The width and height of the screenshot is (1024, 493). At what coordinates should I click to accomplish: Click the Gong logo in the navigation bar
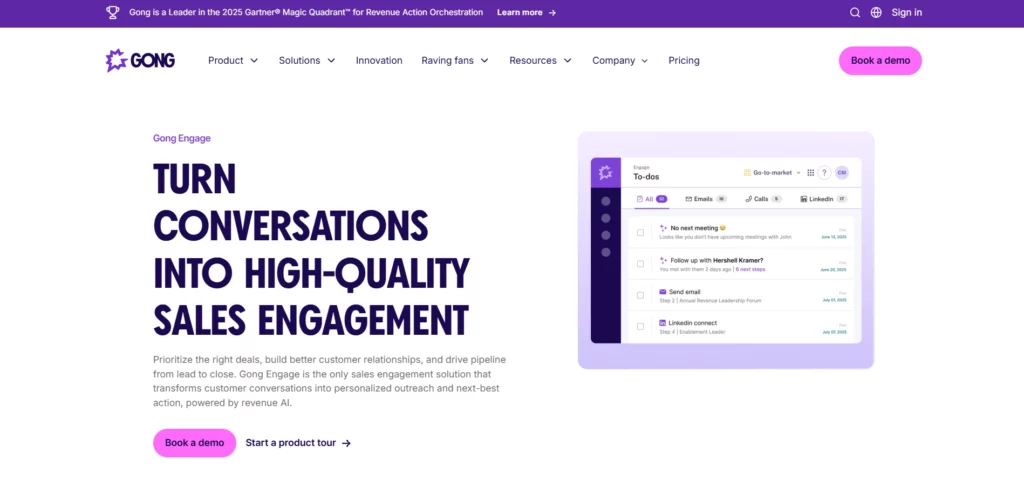click(x=140, y=60)
